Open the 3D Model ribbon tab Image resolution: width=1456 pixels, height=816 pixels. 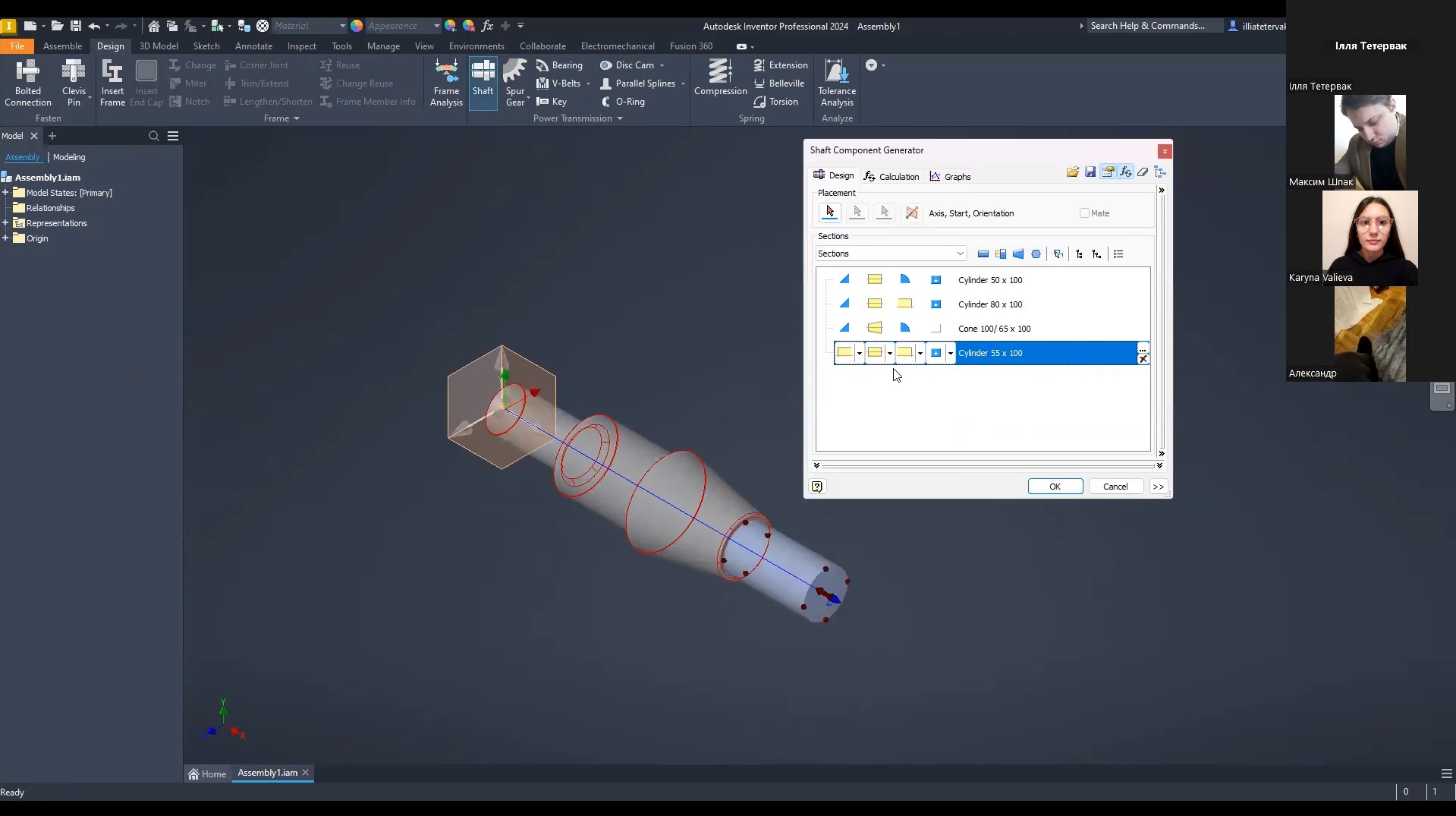[159, 46]
